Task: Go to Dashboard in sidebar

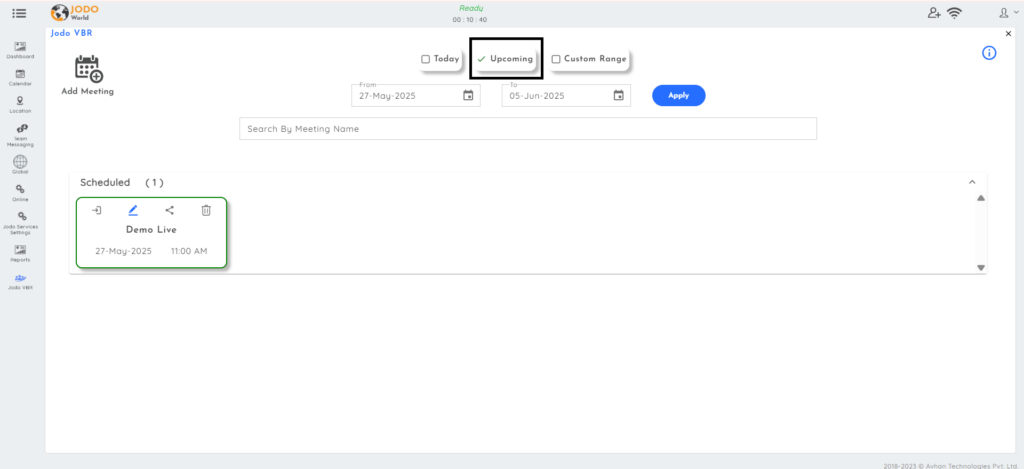Action: click(x=20, y=50)
